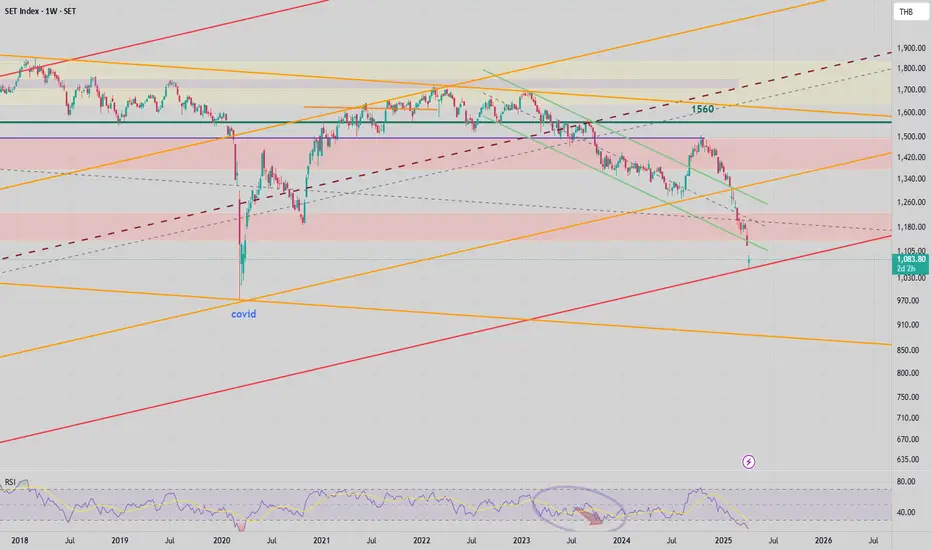Click the 1,260.00 price axis label
Viewport: 932px width, 550px height.
pos(911,202)
